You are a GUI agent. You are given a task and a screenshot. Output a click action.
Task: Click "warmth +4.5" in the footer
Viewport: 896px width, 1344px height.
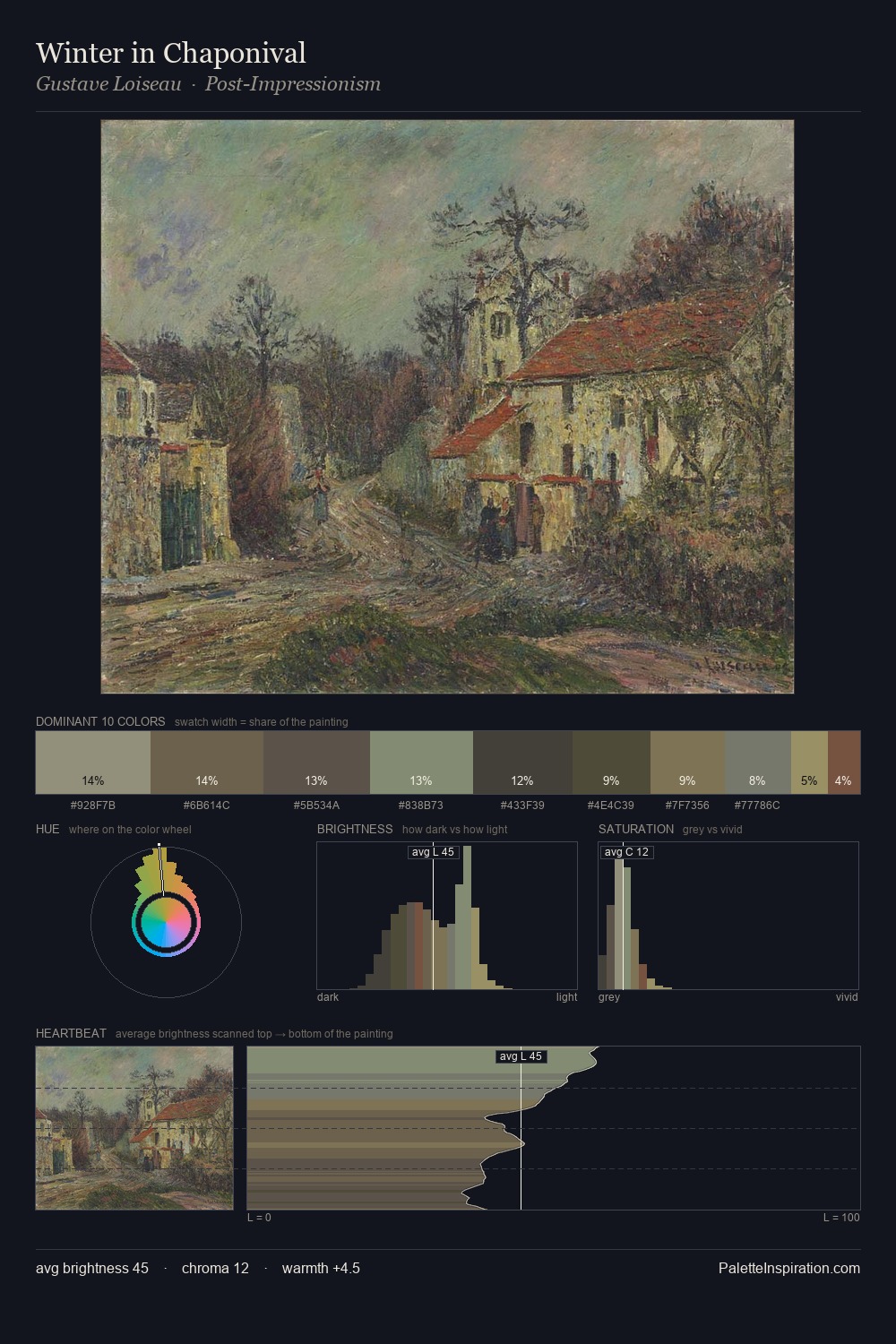(x=321, y=1268)
